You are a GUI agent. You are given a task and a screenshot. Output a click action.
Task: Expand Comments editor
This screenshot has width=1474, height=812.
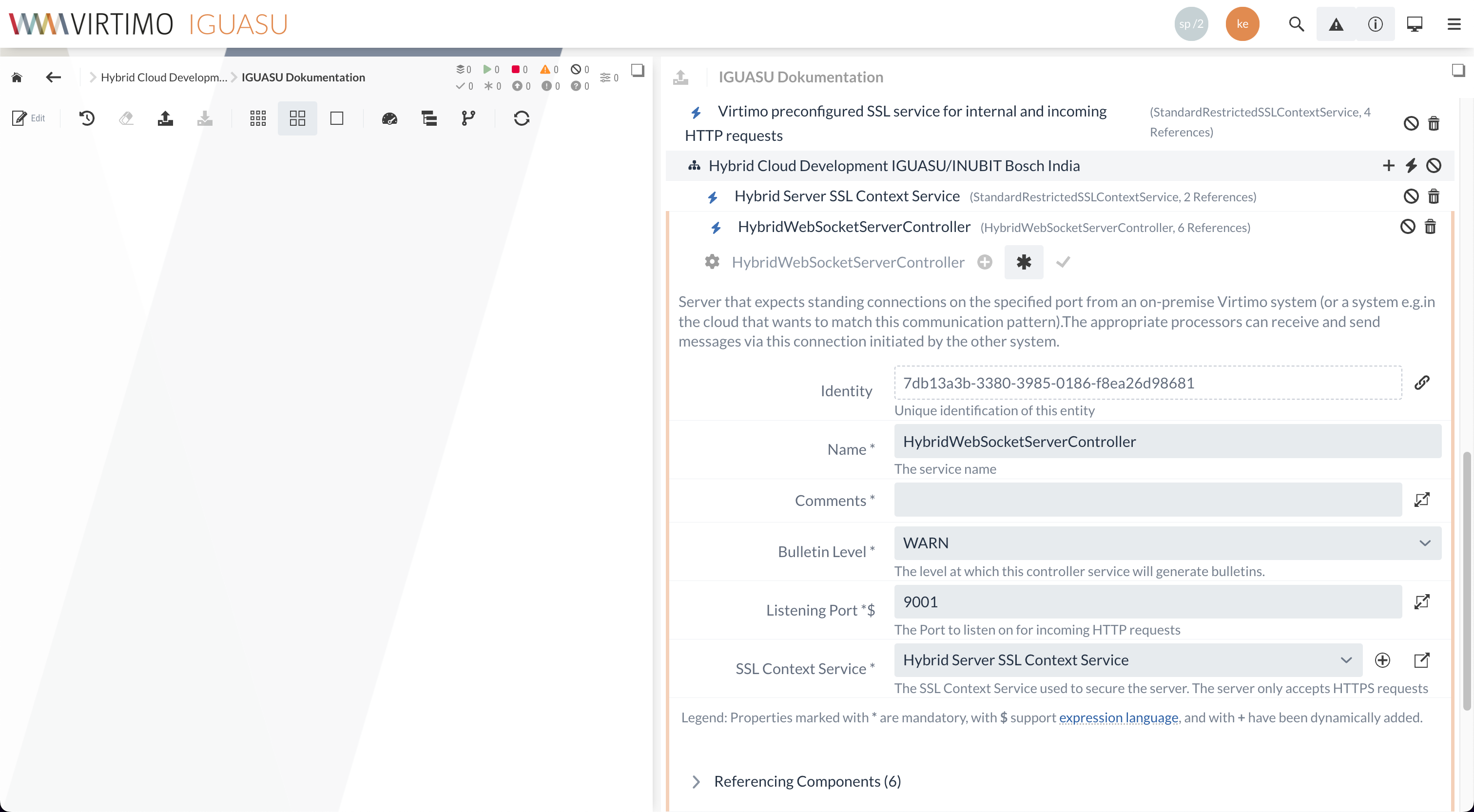1422,500
